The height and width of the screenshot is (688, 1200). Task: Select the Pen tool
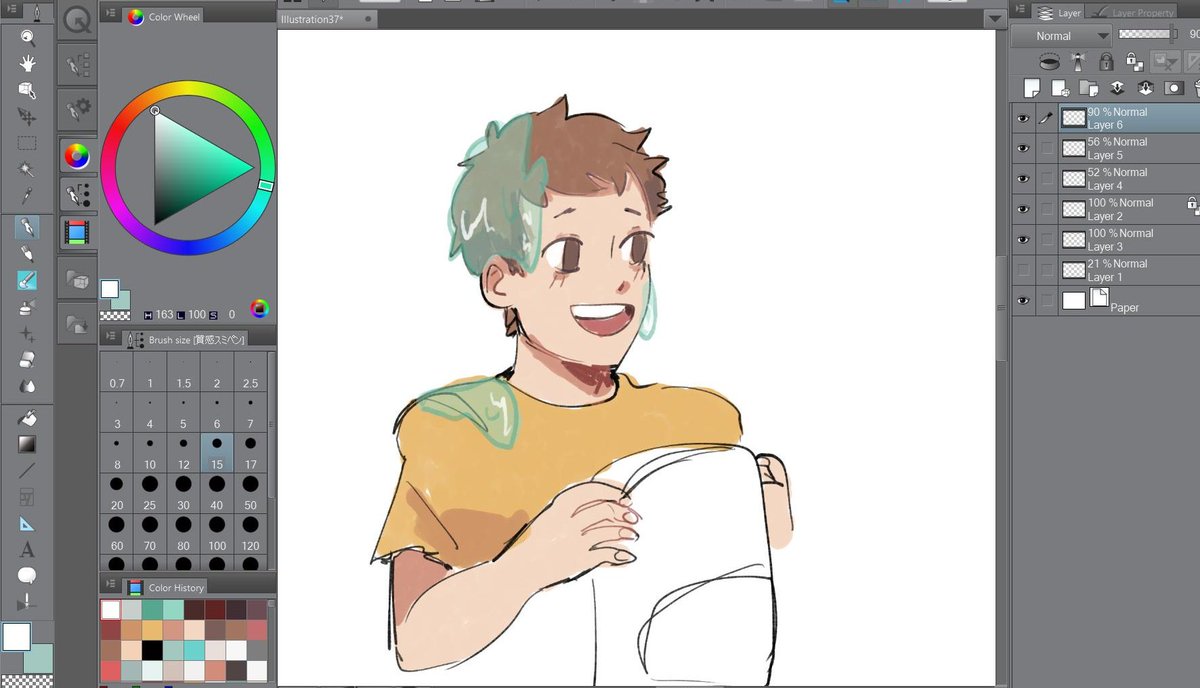27,227
